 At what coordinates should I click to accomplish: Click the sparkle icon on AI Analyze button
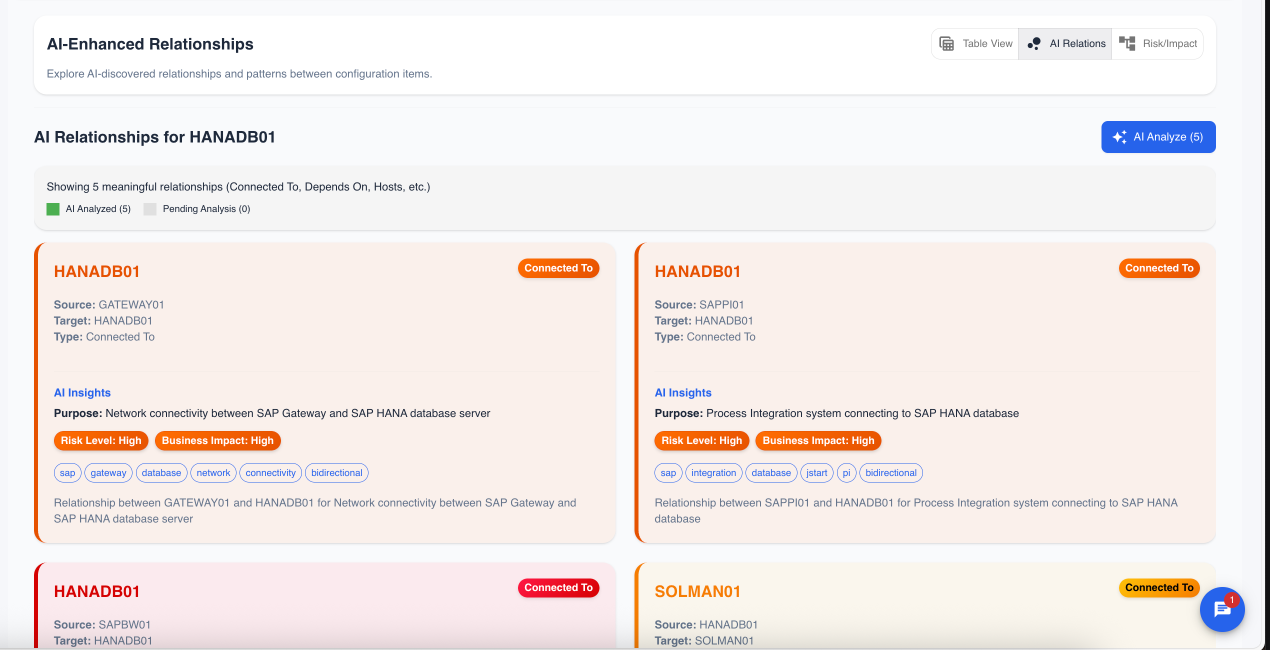pos(1119,136)
